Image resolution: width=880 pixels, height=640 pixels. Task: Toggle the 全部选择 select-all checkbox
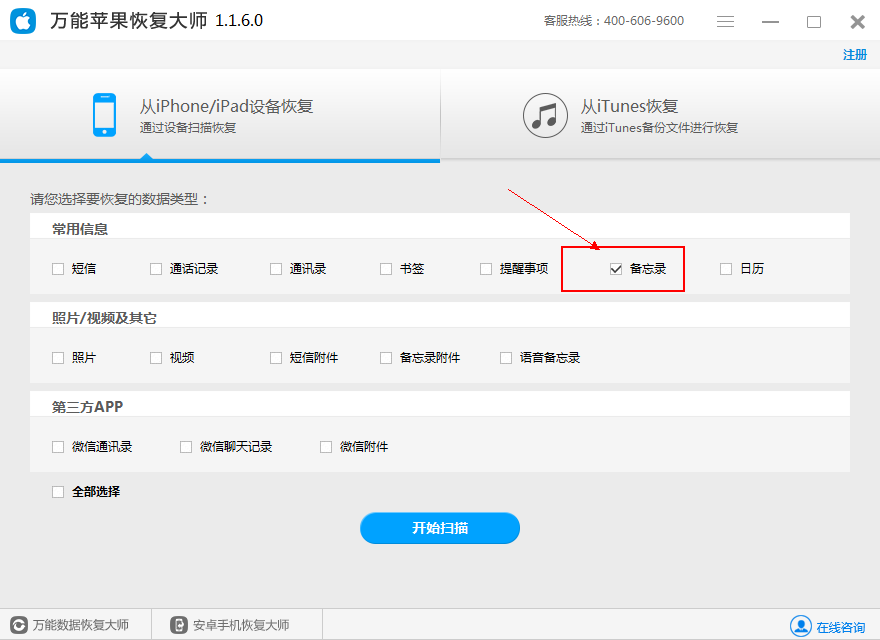click(58, 492)
